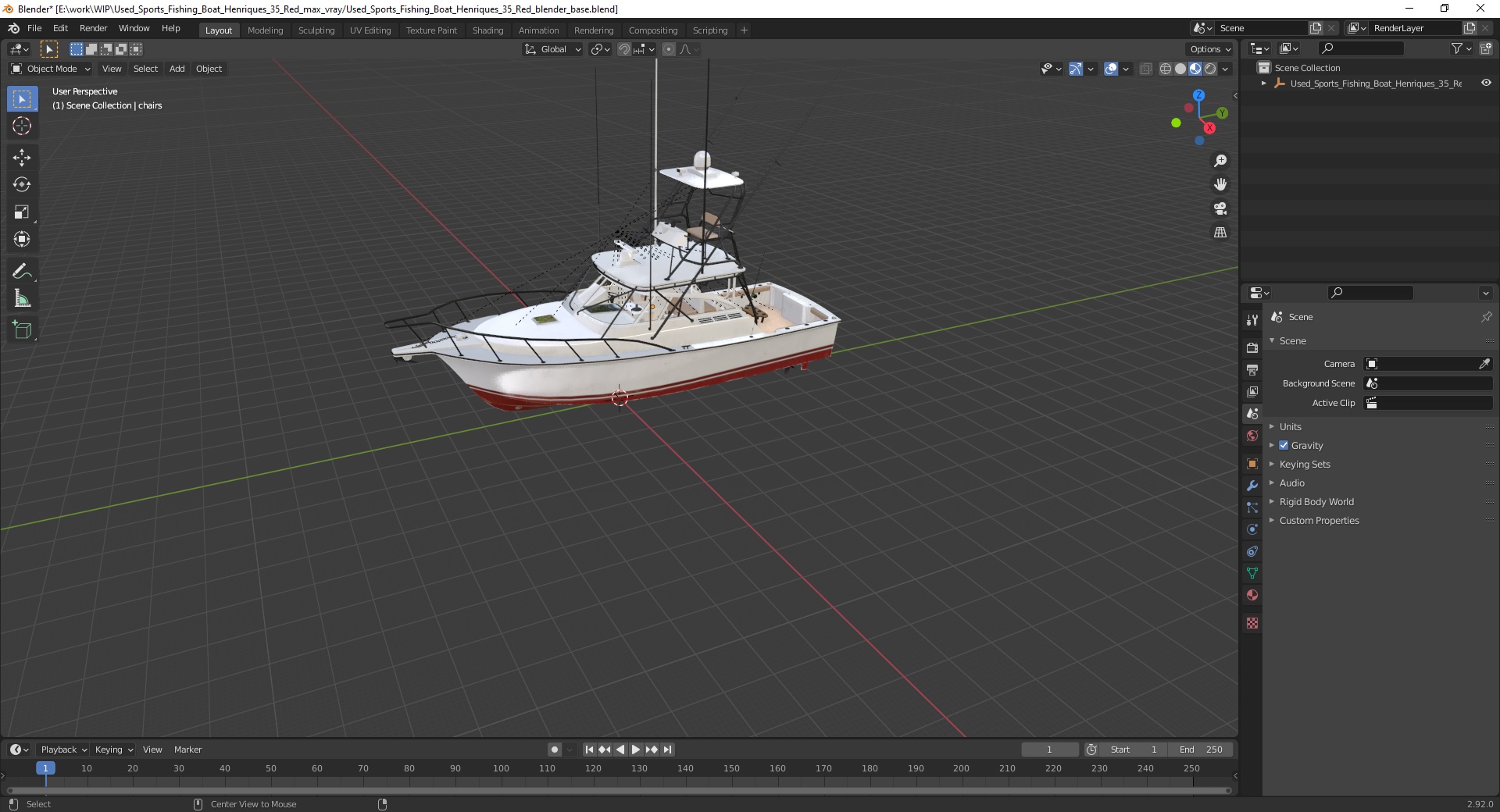This screenshot has width=1500, height=812.
Task: Click the pan view hand icon
Action: (1220, 185)
